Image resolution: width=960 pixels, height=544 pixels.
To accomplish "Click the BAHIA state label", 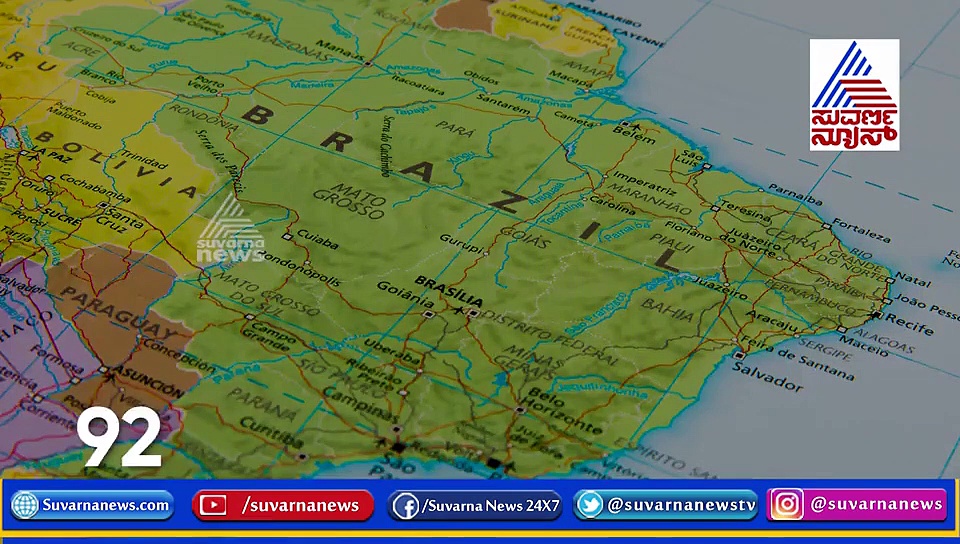I will pos(668,309).
